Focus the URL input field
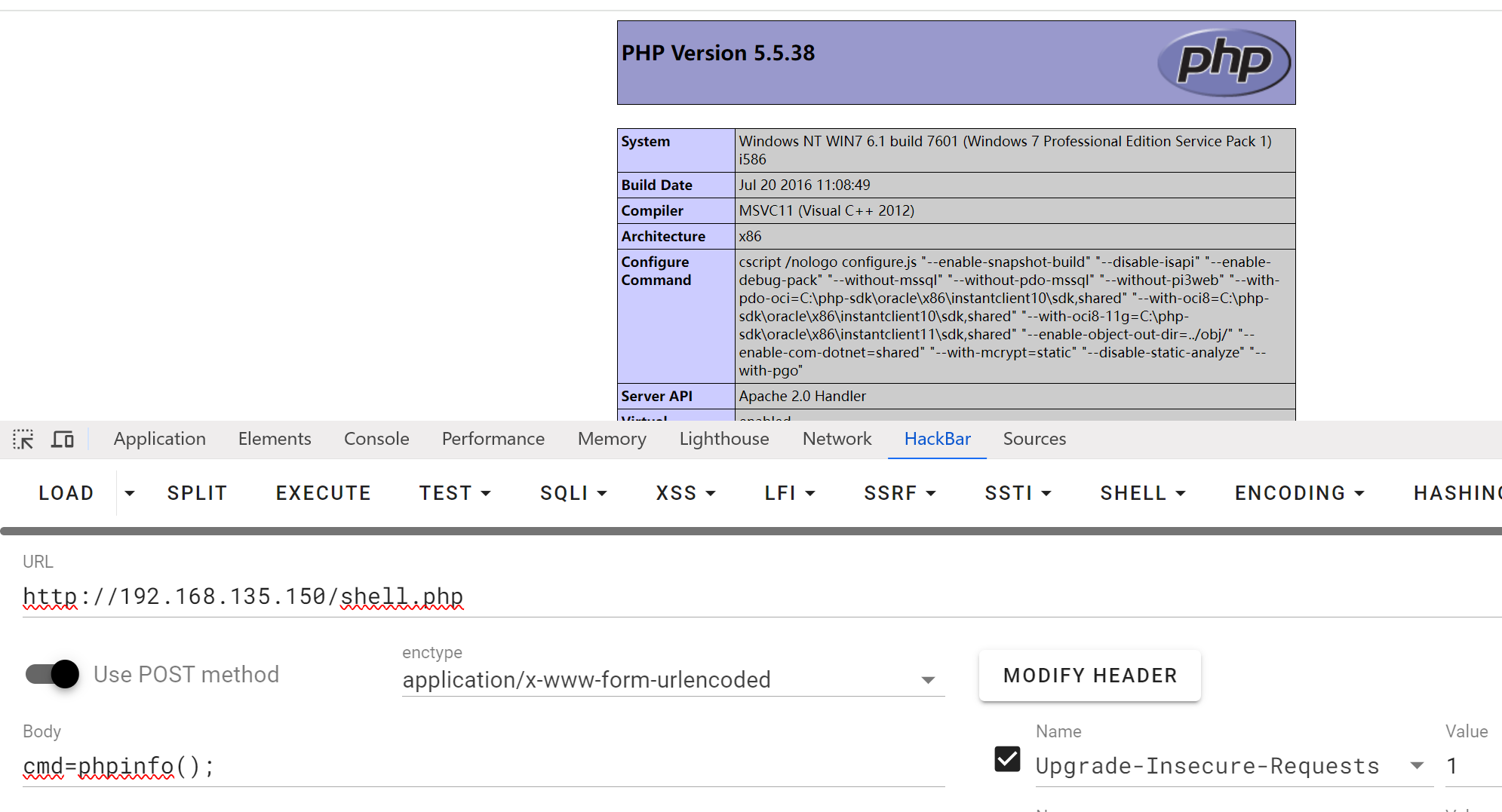 tap(762, 596)
